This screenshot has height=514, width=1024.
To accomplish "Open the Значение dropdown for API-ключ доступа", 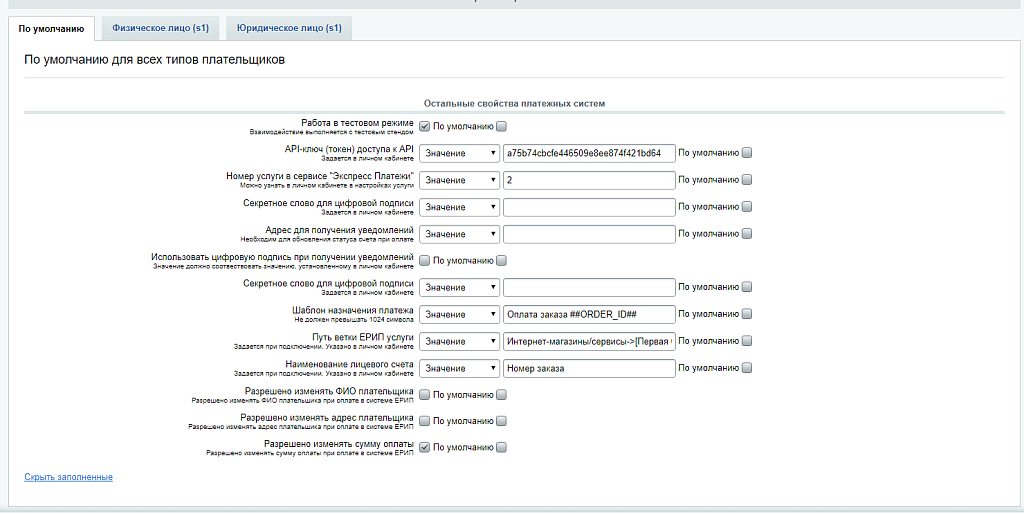I will click(459, 153).
